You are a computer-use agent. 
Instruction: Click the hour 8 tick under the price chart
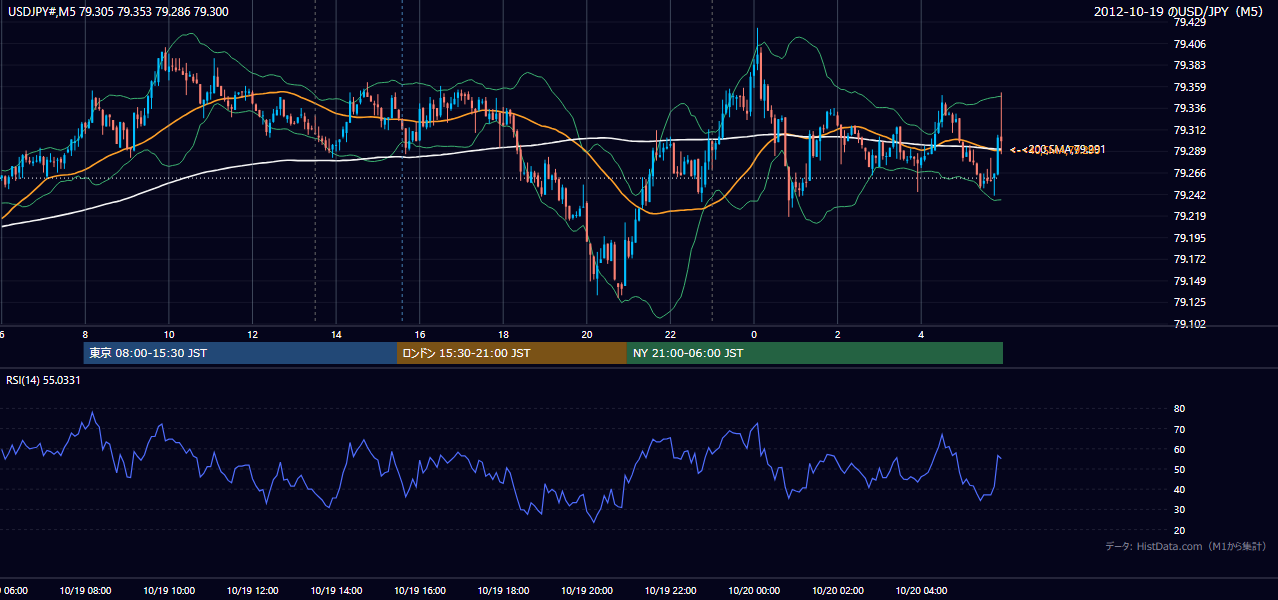[x=85, y=335]
